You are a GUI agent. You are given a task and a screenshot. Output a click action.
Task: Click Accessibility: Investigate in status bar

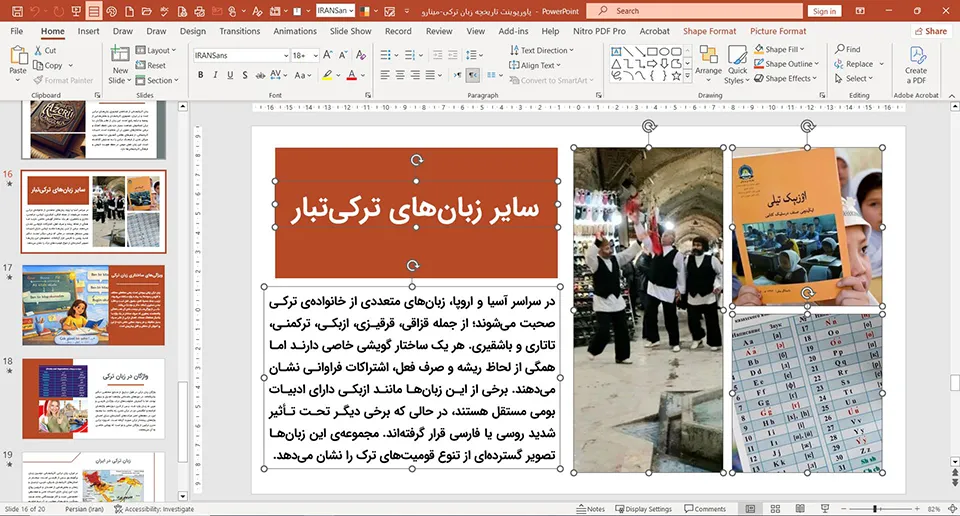click(154, 509)
